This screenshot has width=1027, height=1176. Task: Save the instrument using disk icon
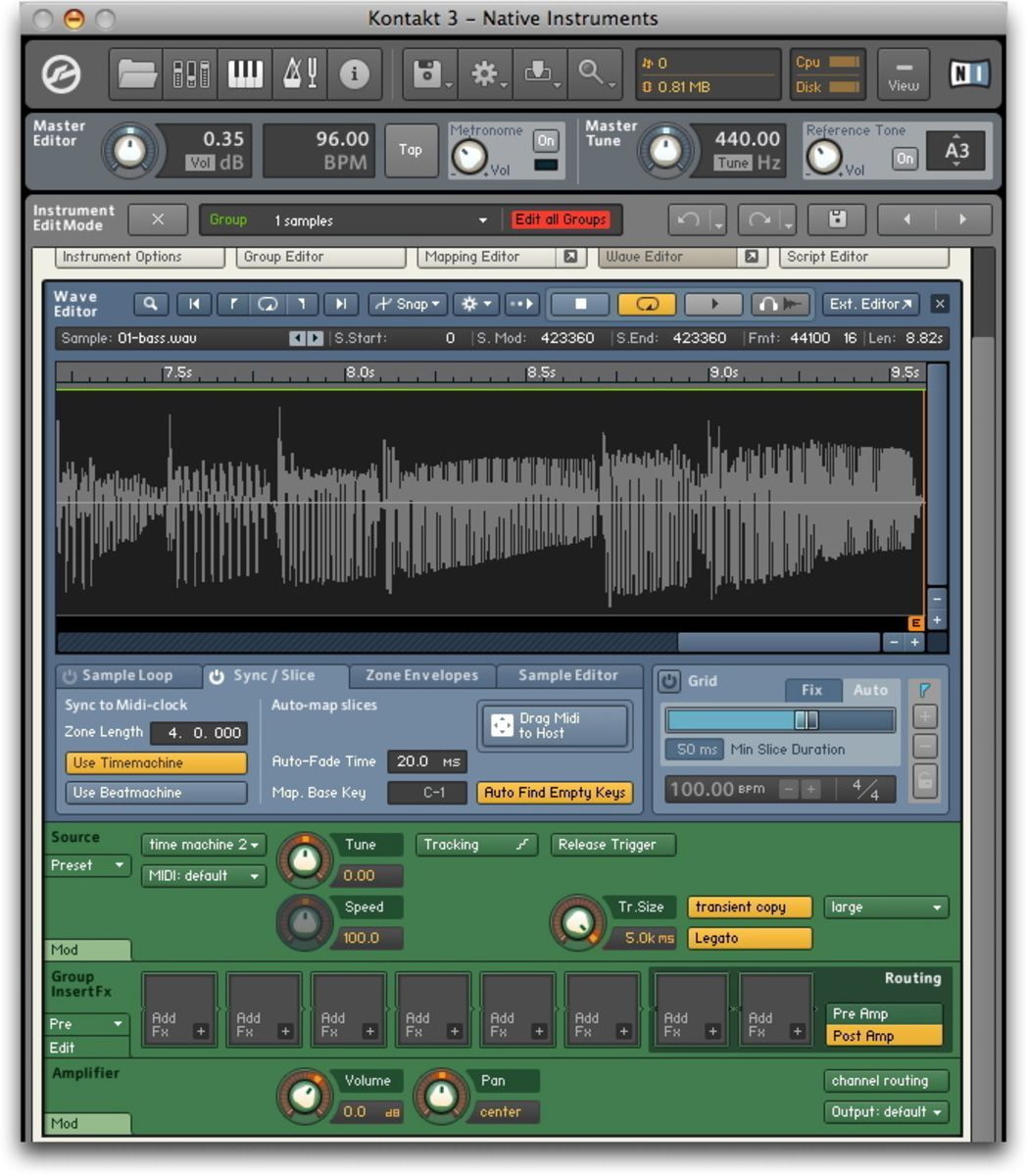tap(837, 220)
